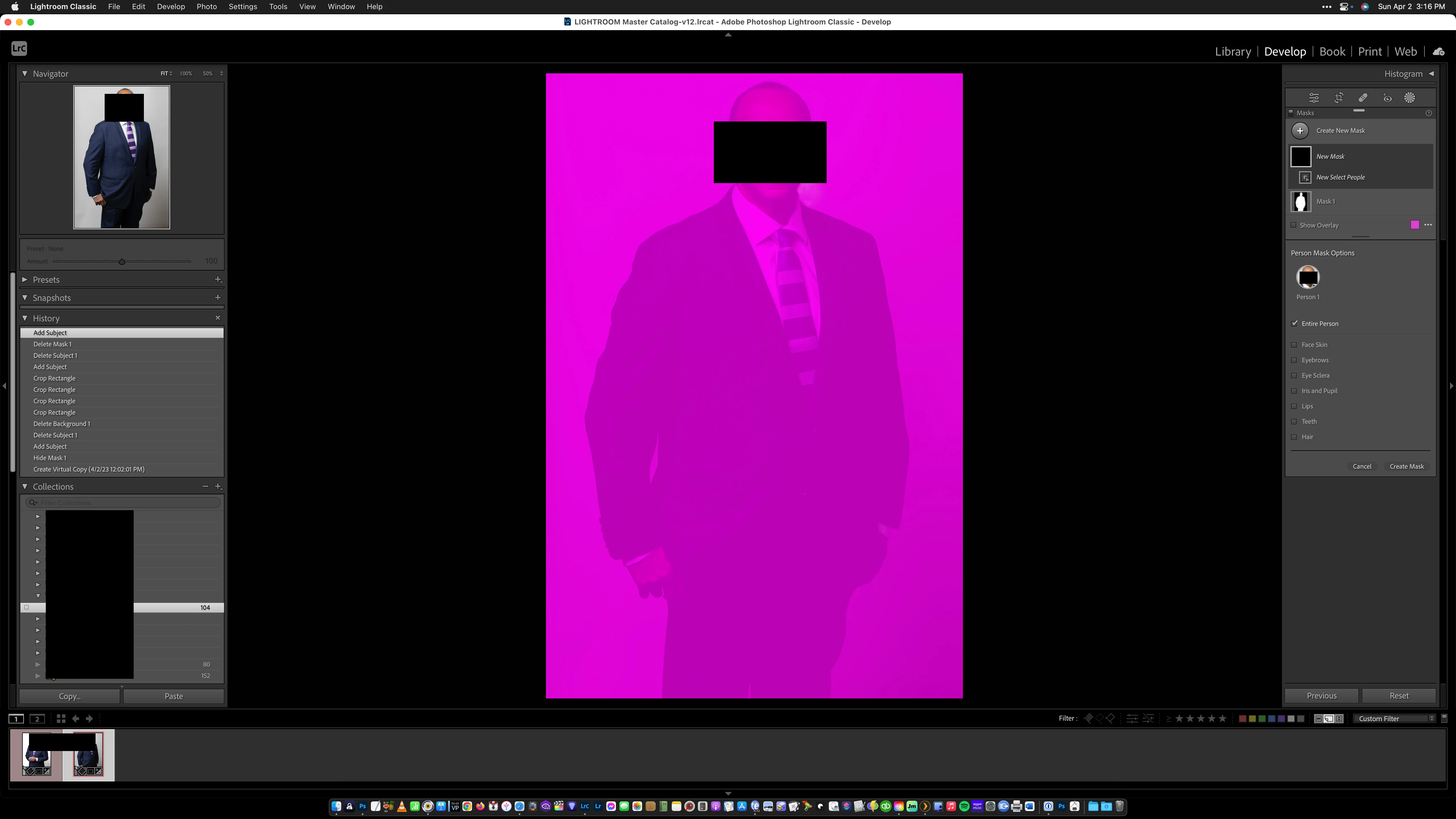Enable the Show Overlay checkbox
The width and height of the screenshot is (1456, 819).
(x=1294, y=225)
